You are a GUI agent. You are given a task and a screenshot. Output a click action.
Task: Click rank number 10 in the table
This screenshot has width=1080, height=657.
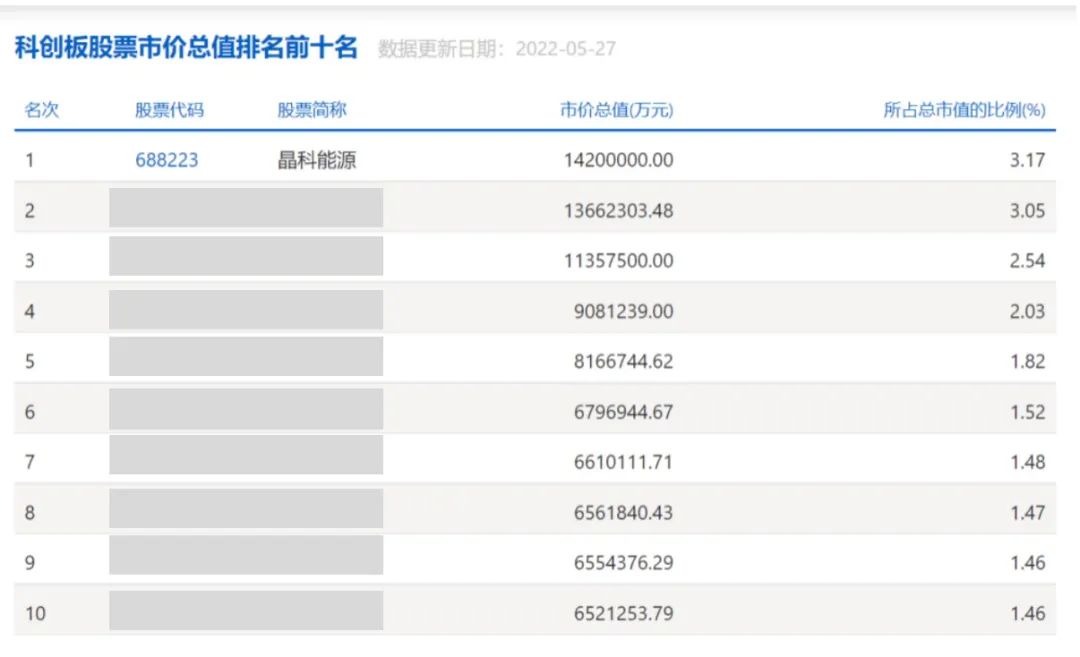[35, 613]
